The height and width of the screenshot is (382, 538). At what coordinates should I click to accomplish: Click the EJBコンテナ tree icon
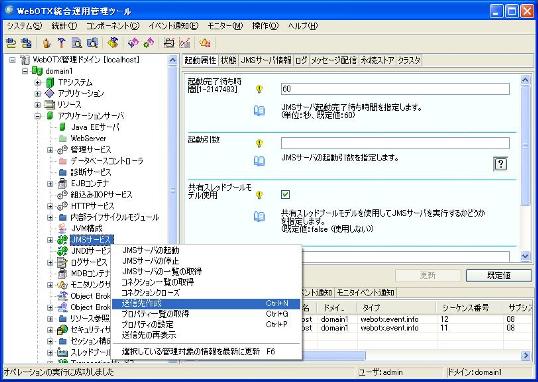click(62, 183)
